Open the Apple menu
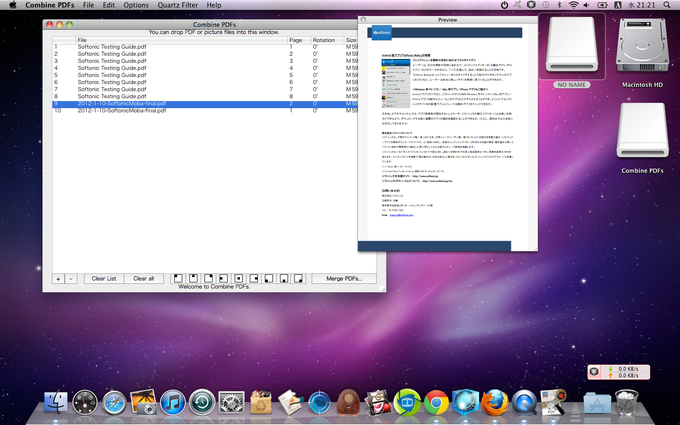The width and height of the screenshot is (680, 425). [13, 5]
